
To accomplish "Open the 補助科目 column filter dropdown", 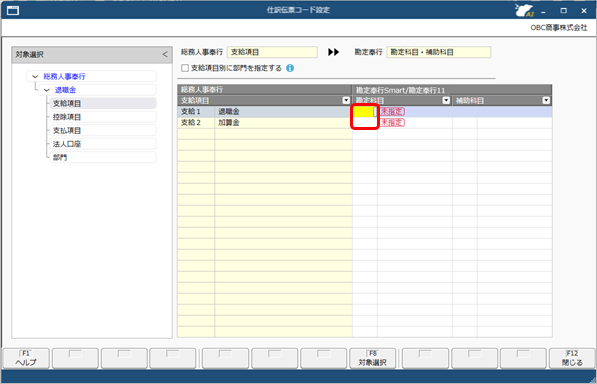I will click(546, 100).
